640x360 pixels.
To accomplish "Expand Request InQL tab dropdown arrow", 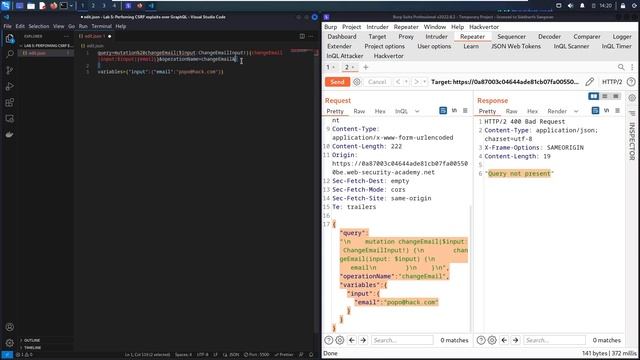I will click(417, 111).
